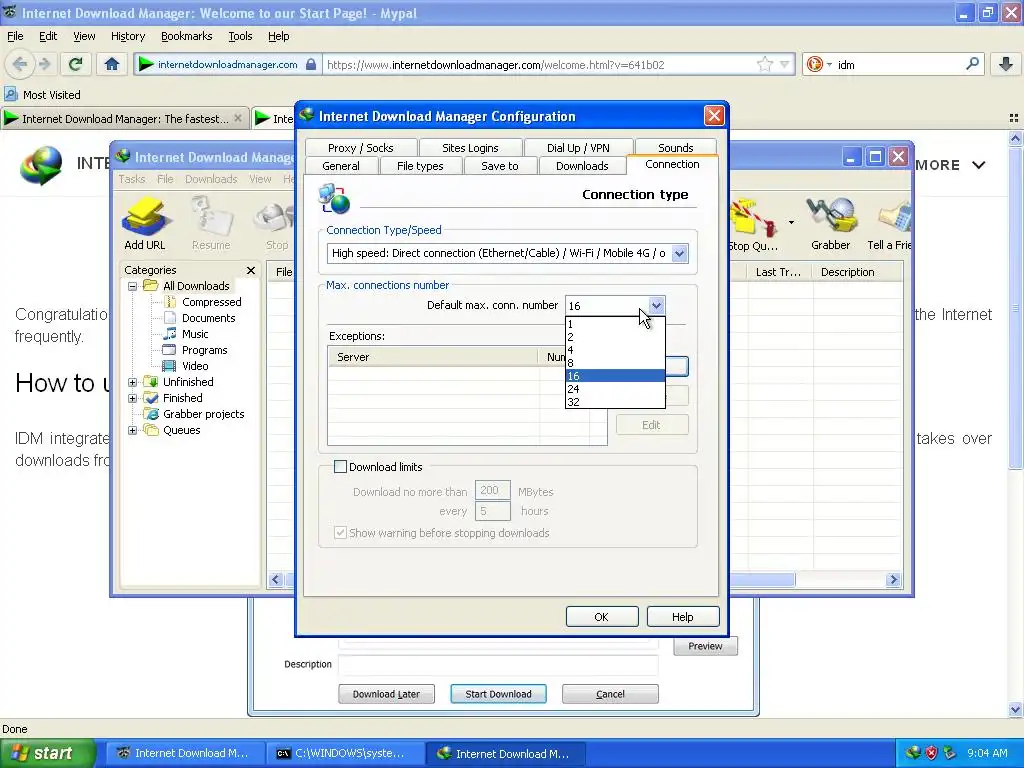
Task: Click the red shield security tray icon
Action: click(931, 753)
